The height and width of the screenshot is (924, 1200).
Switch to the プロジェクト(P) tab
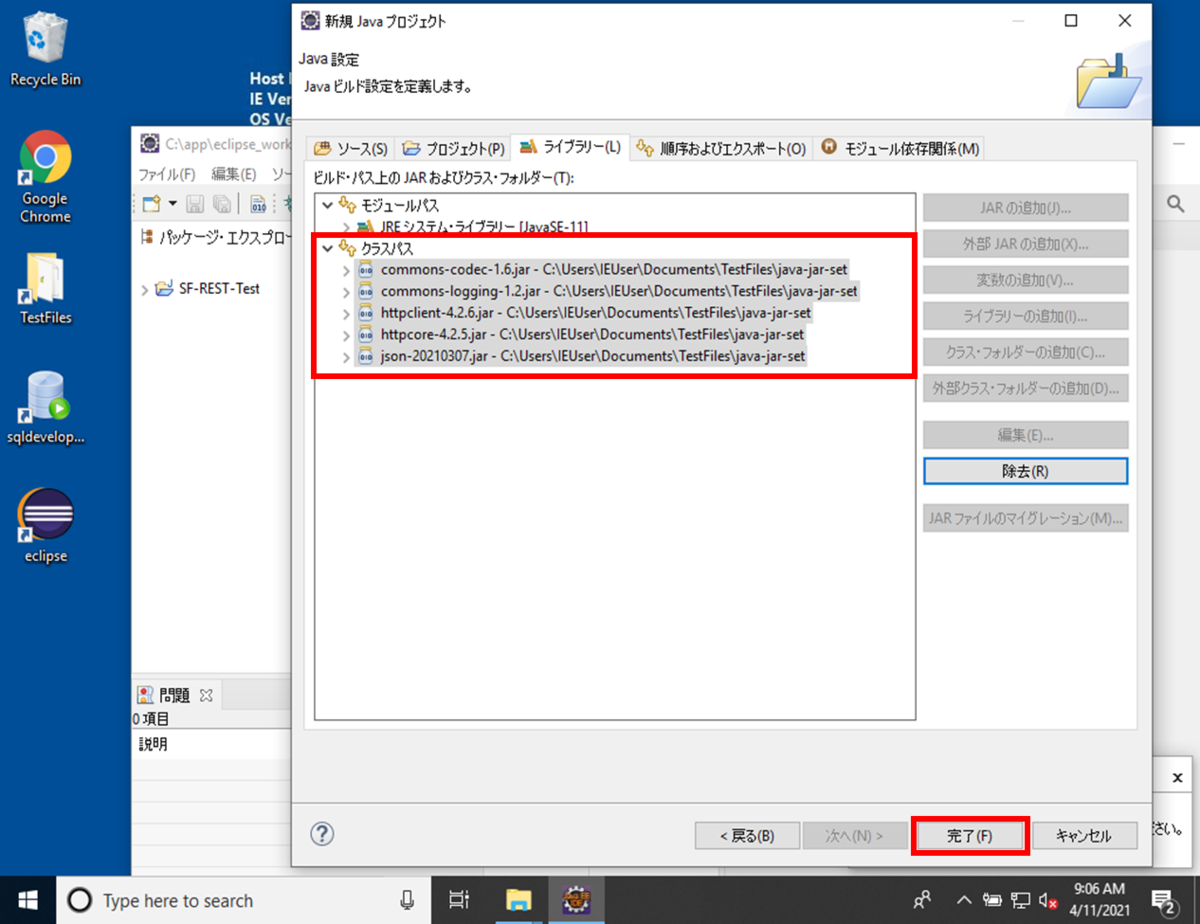[x=453, y=148]
